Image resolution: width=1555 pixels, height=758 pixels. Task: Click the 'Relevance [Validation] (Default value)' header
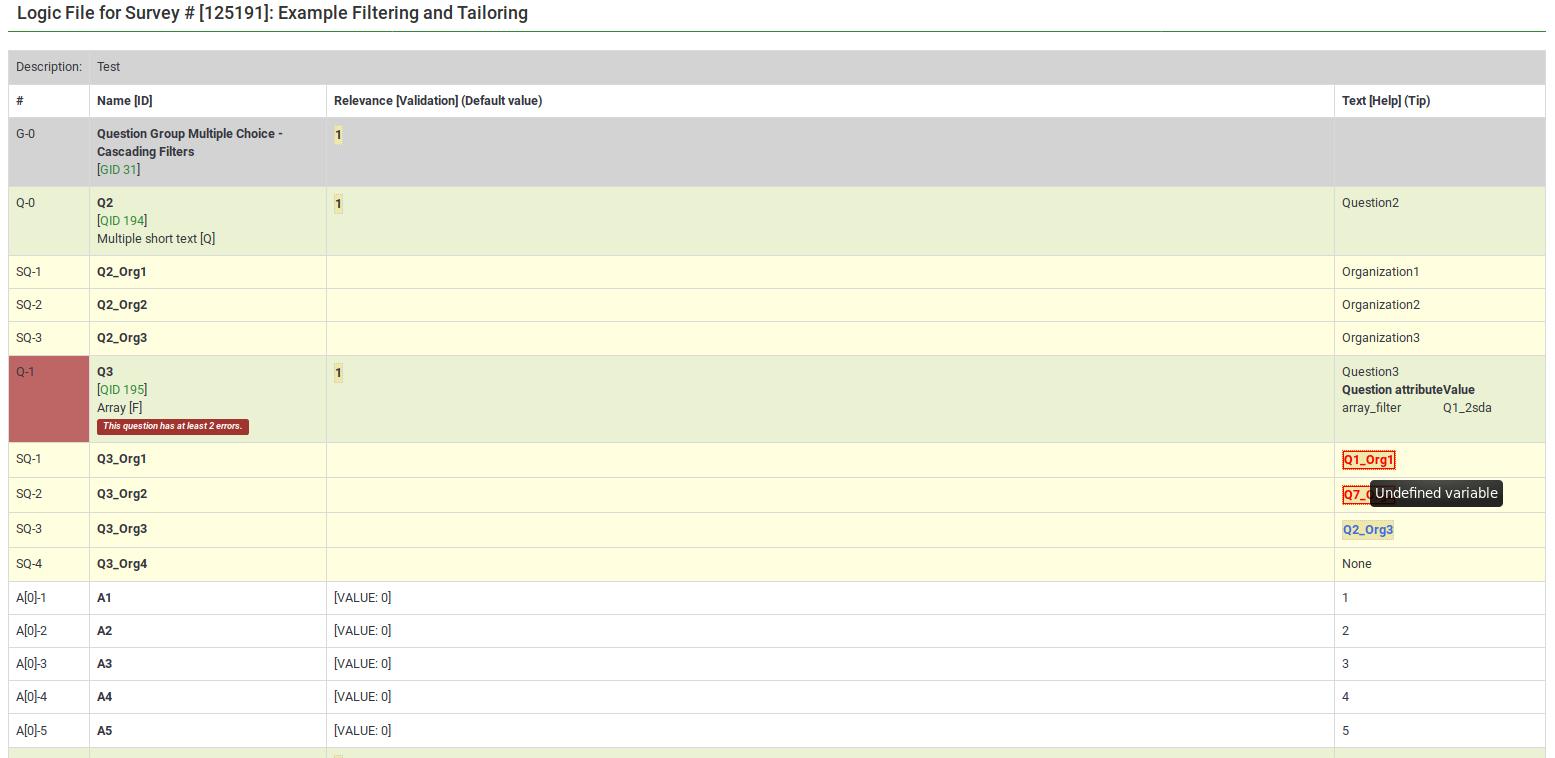437,101
